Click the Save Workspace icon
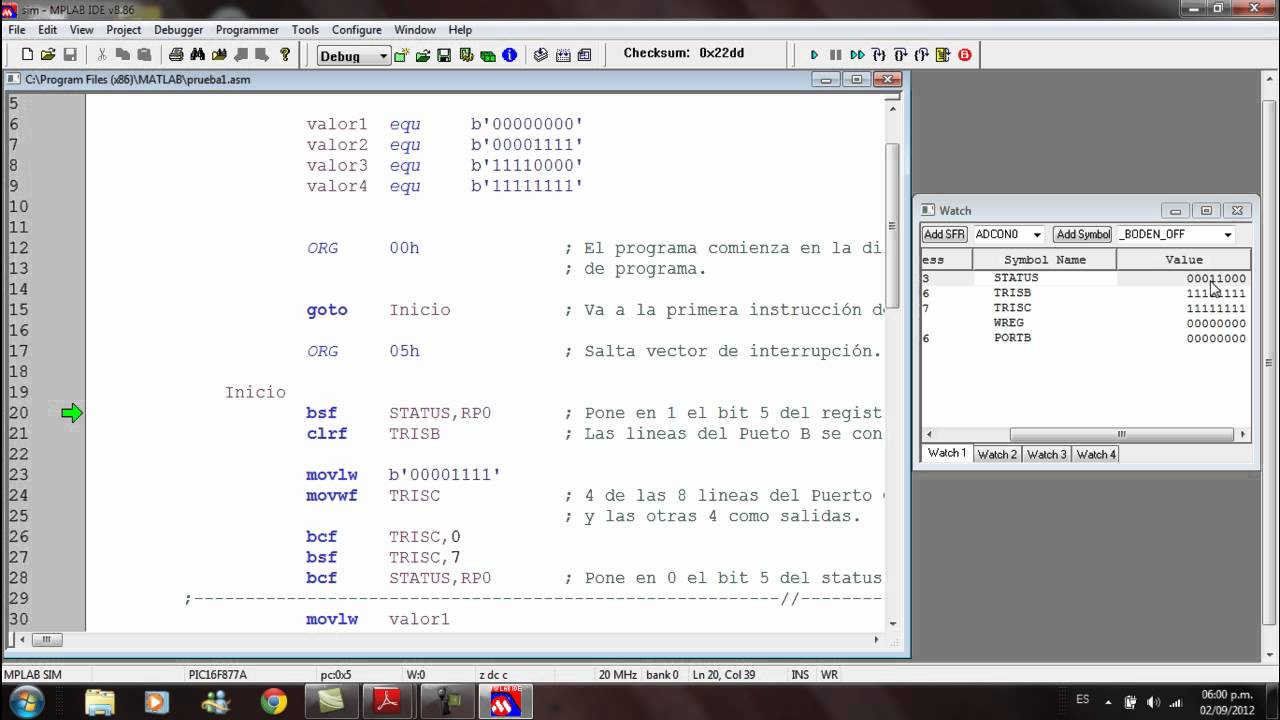1280x720 pixels. 444,56
